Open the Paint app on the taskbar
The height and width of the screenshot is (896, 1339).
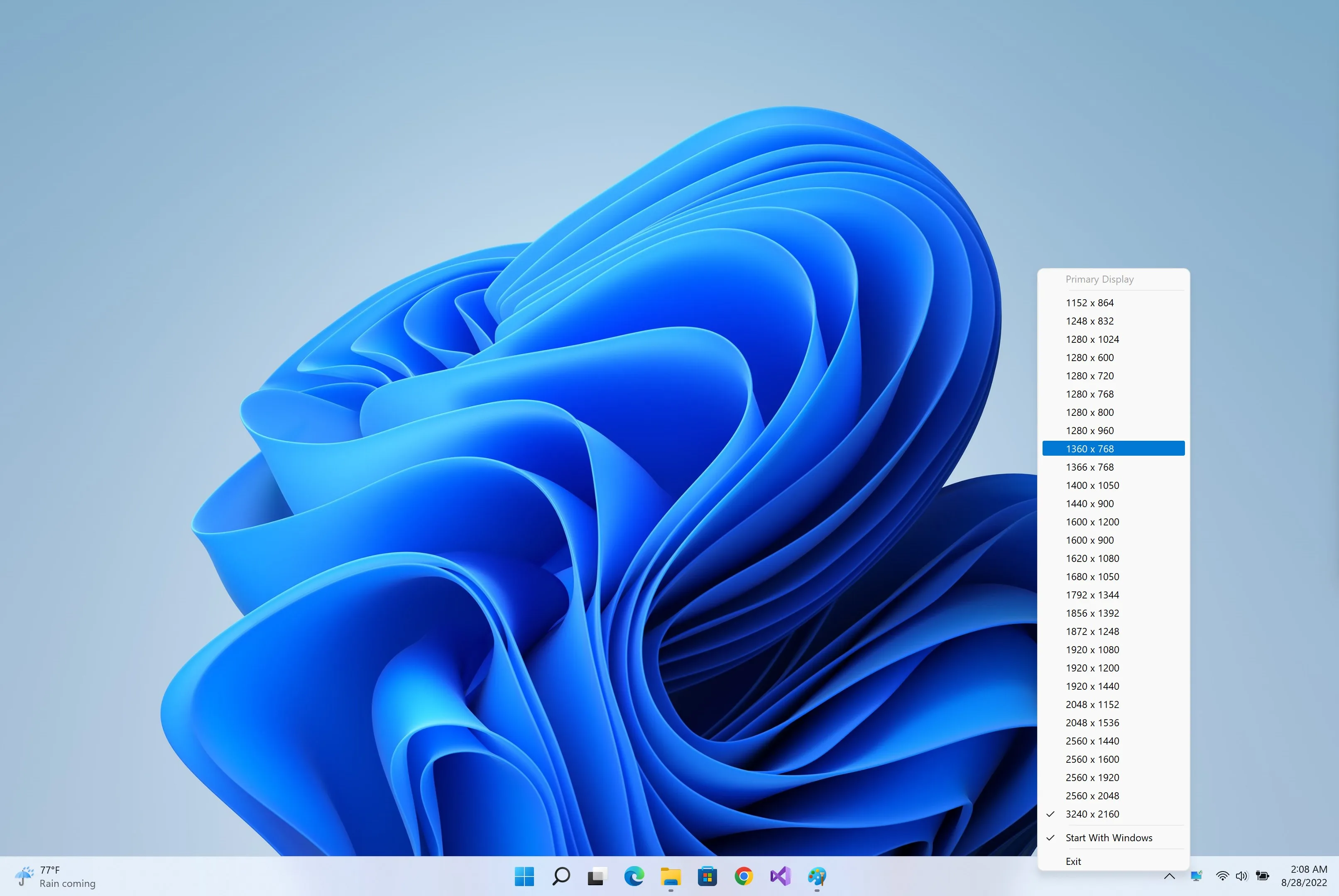point(817,876)
